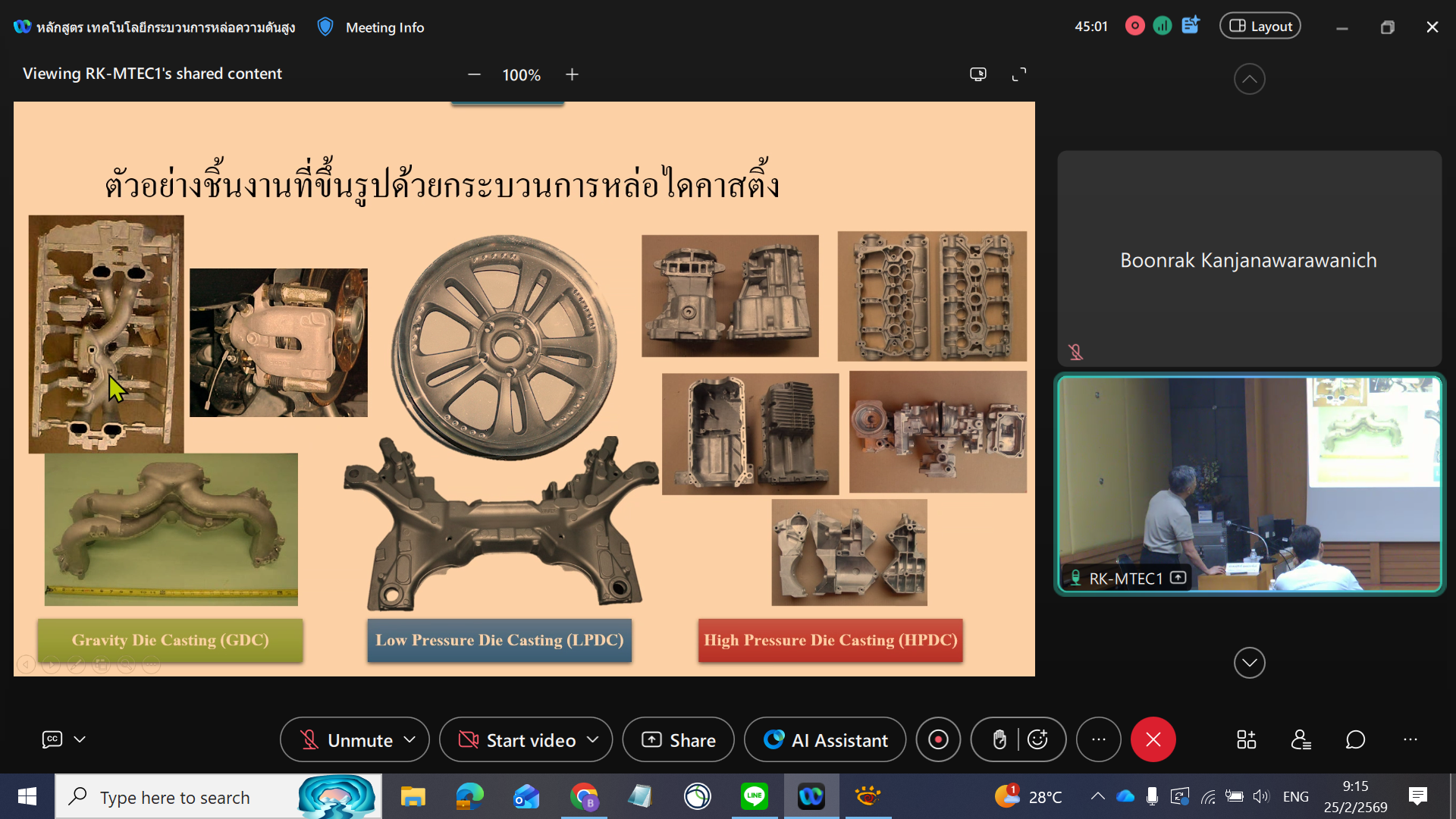Expand audio options next to Unmute
1456x819 pixels.
click(x=410, y=739)
